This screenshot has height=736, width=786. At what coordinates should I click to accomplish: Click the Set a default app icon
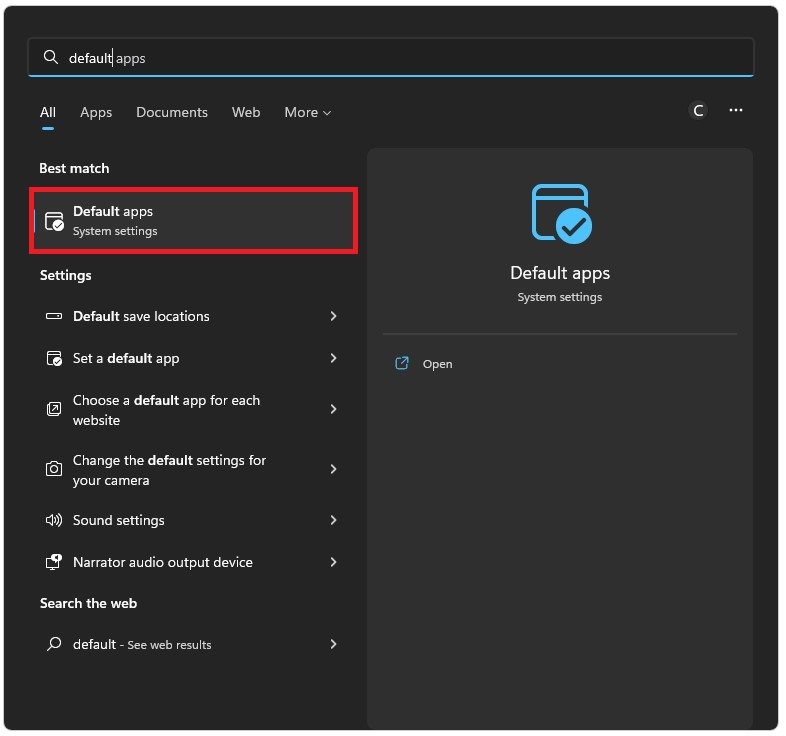(x=54, y=358)
